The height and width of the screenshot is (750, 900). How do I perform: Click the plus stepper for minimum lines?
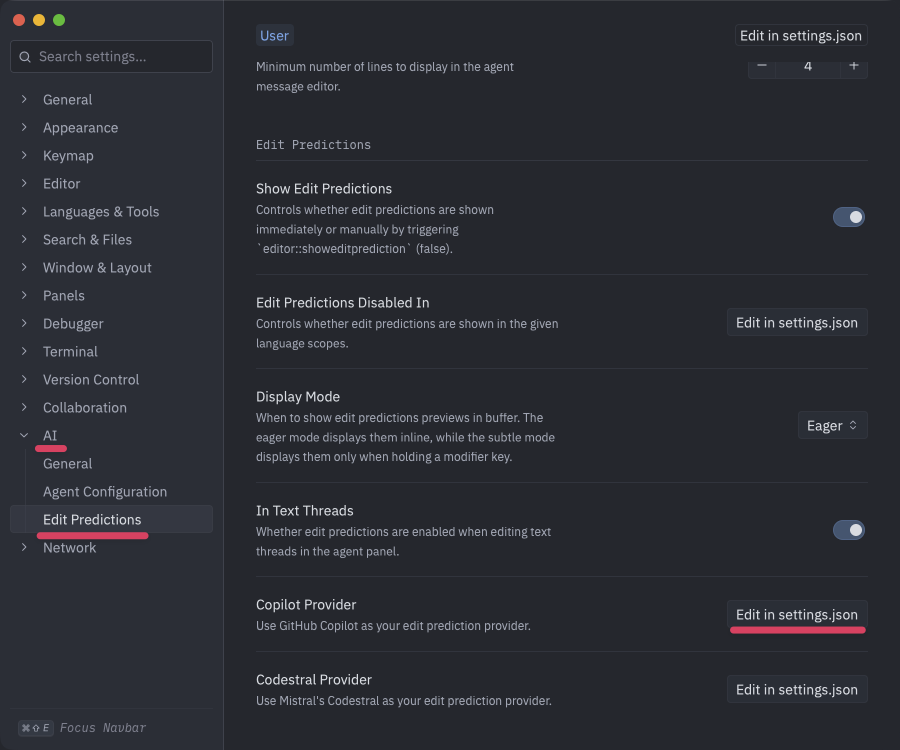click(x=853, y=66)
